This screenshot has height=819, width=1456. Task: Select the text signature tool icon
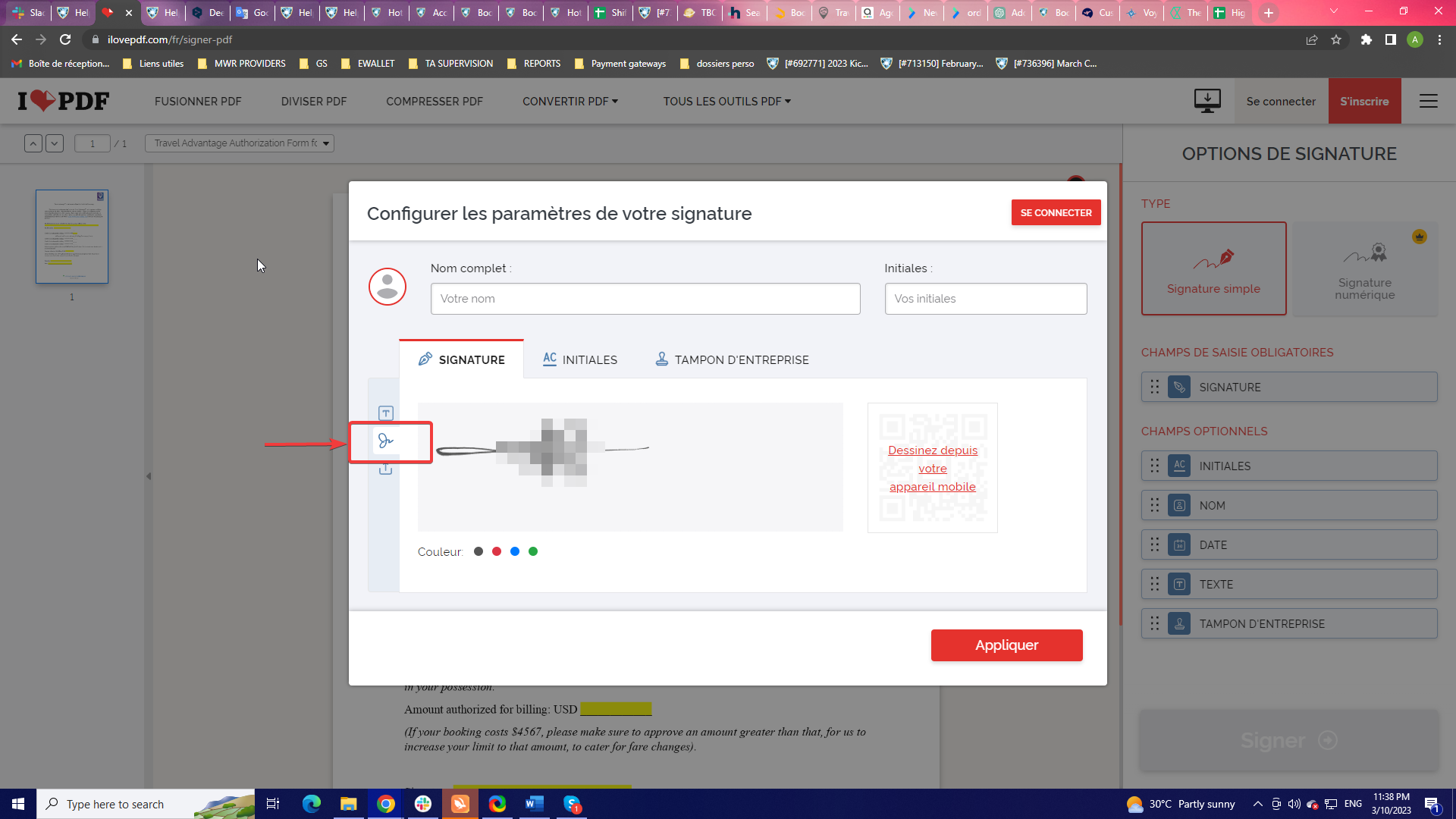pos(385,413)
